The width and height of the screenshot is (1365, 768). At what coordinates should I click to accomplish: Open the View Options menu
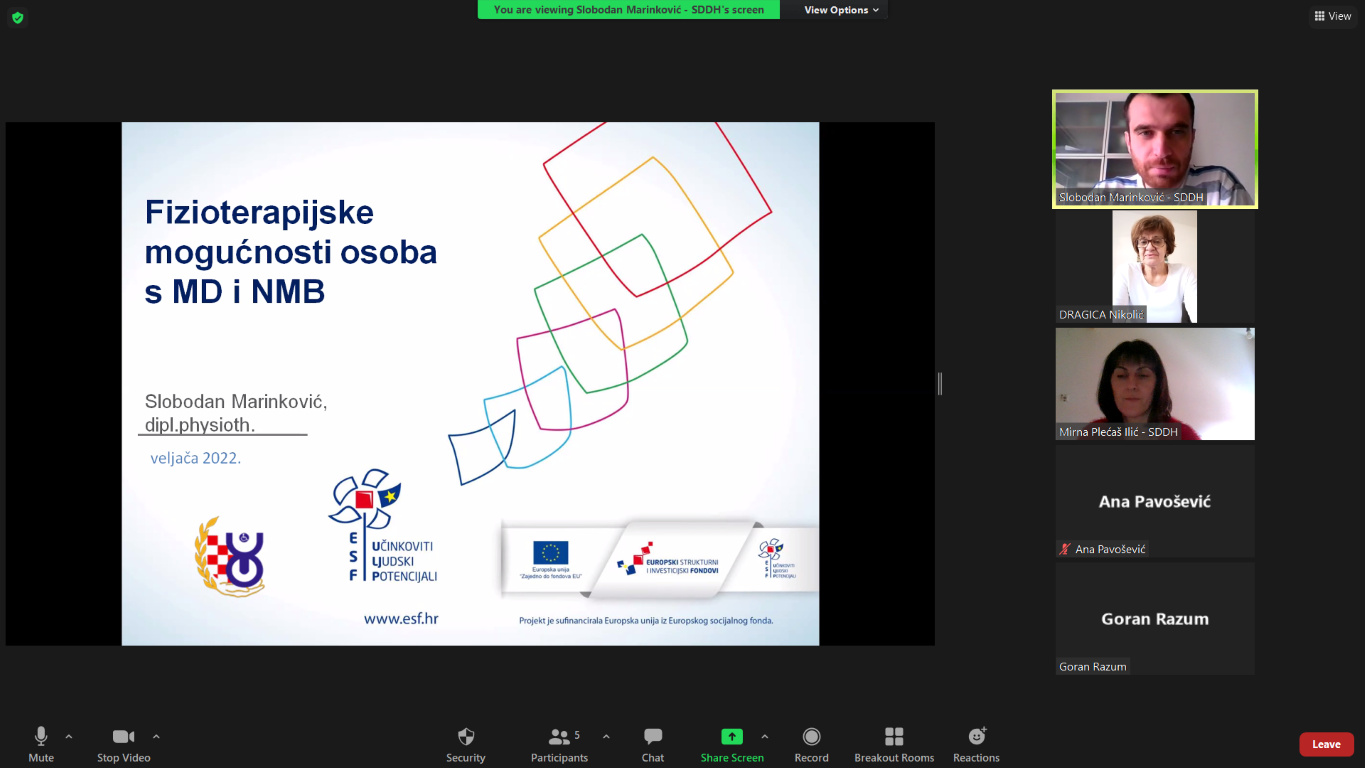[841, 10]
